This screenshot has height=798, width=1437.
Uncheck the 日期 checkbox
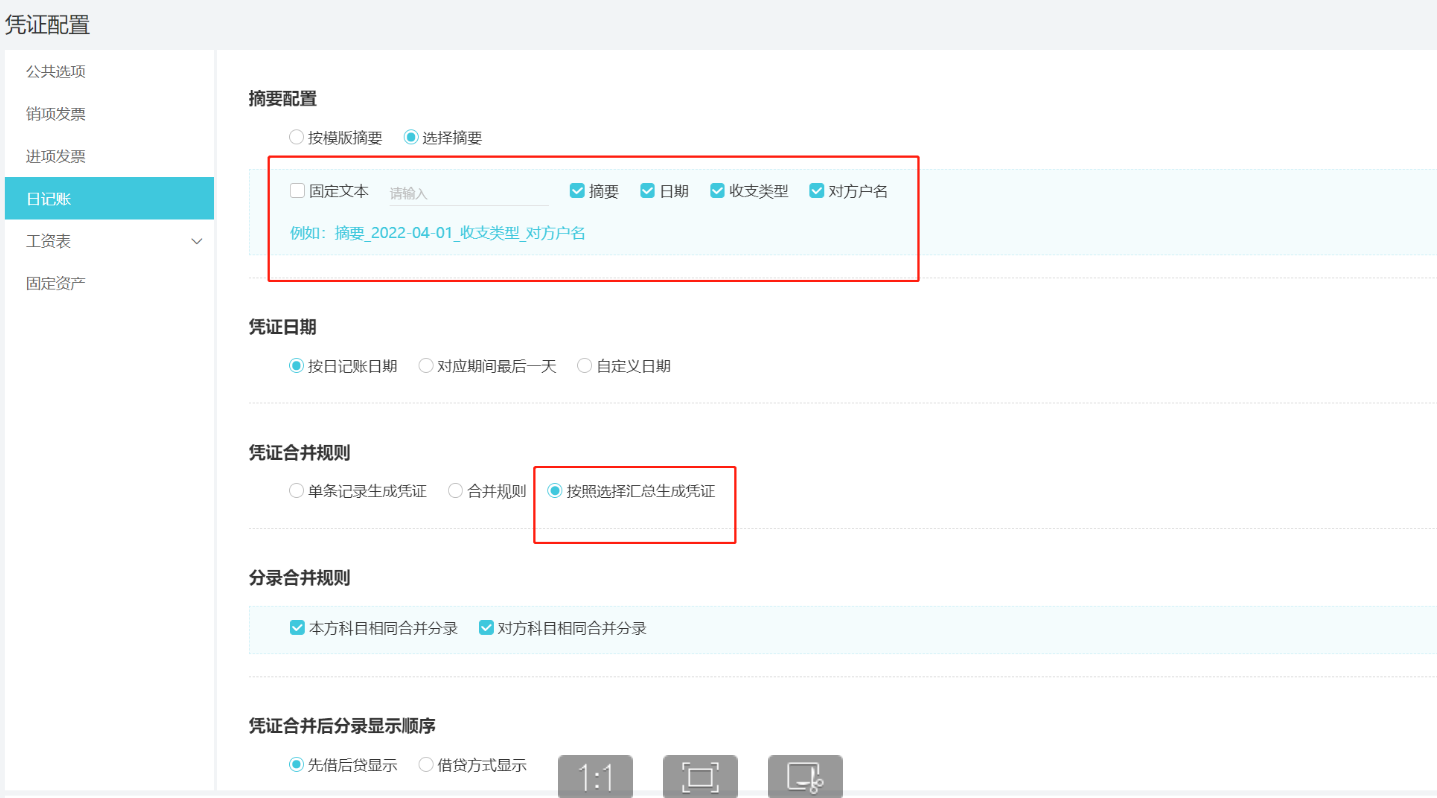[x=647, y=191]
